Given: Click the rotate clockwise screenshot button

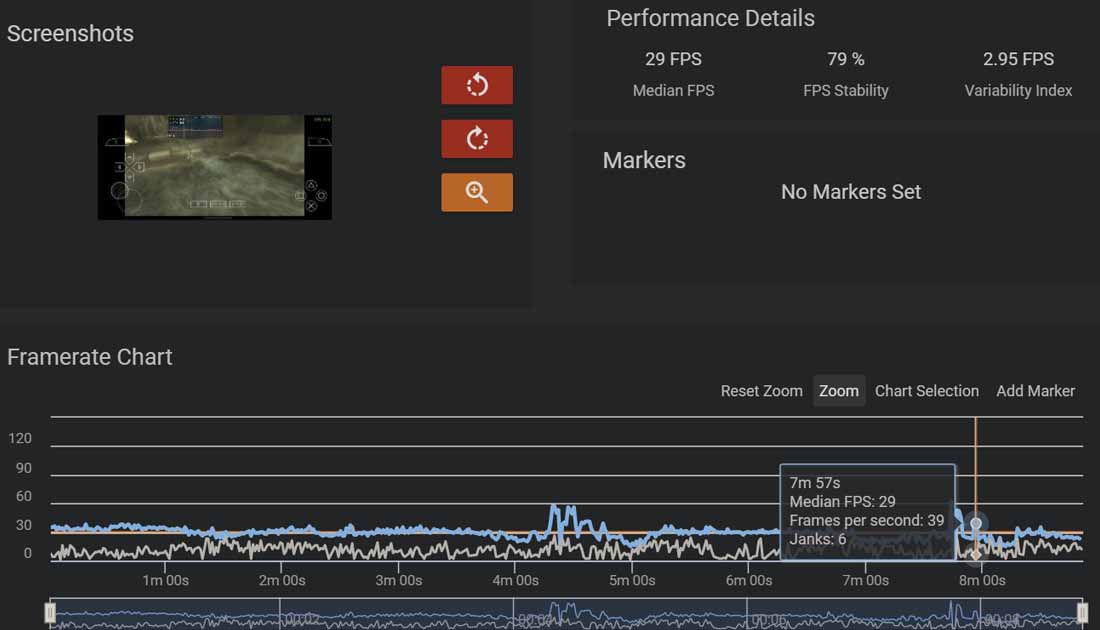Looking at the screenshot, I should pos(477,139).
